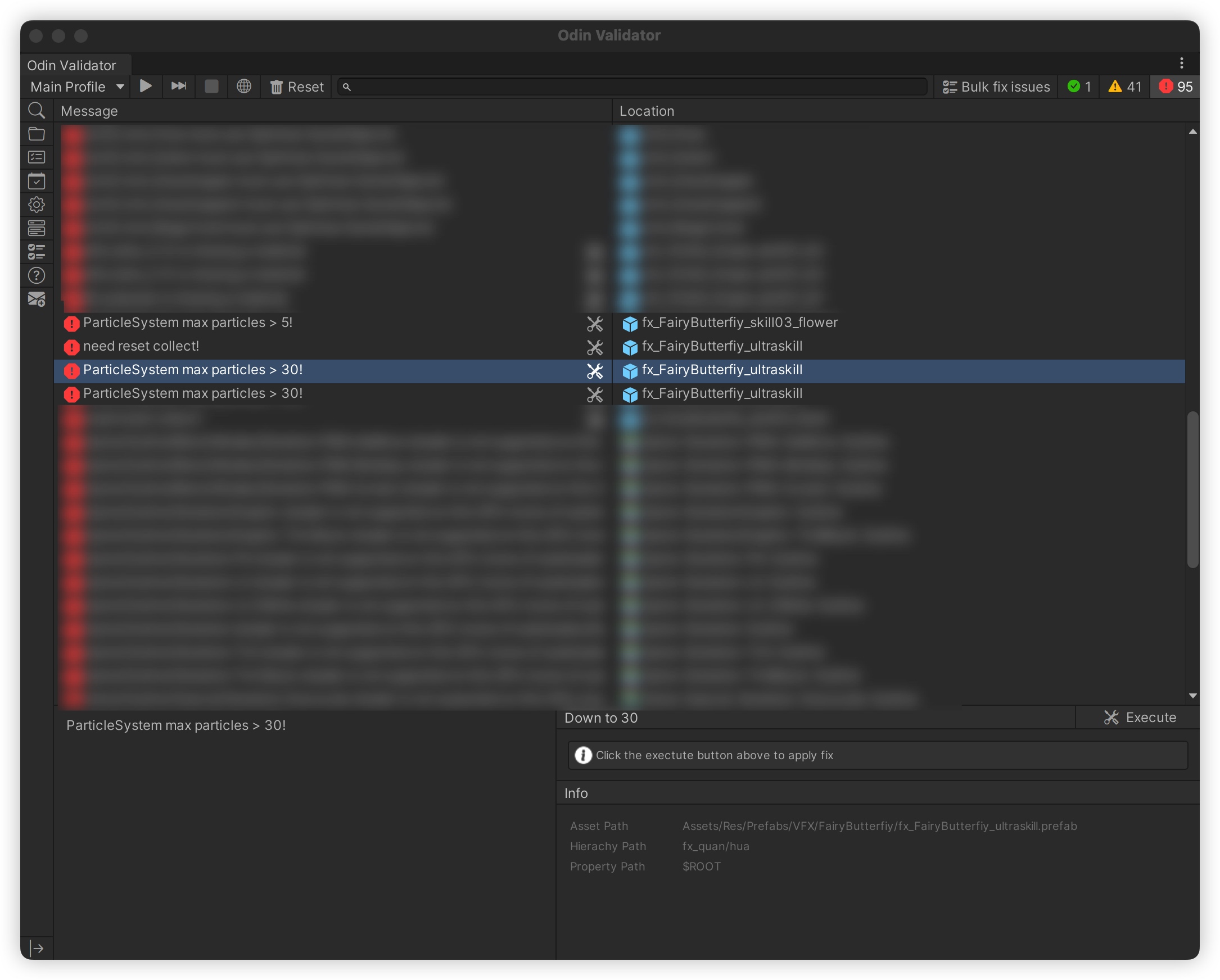Image resolution: width=1220 pixels, height=980 pixels.
Task: Toggle the warnings filter showing 41
Action: pos(1124,87)
